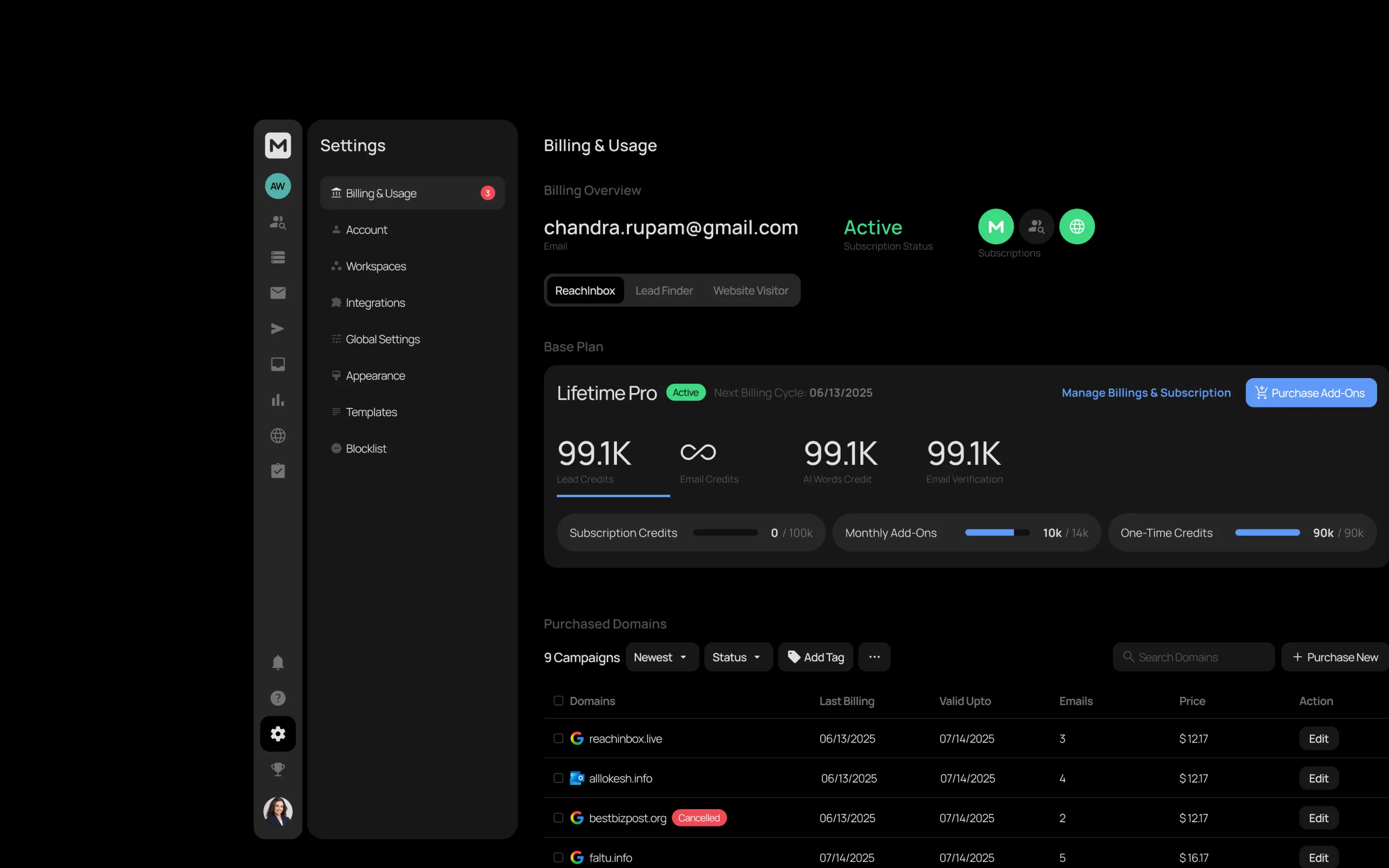Click the Cancelled tag on bestbizpost.org
The width and height of the screenshot is (1389, 868).
point(699,817)
